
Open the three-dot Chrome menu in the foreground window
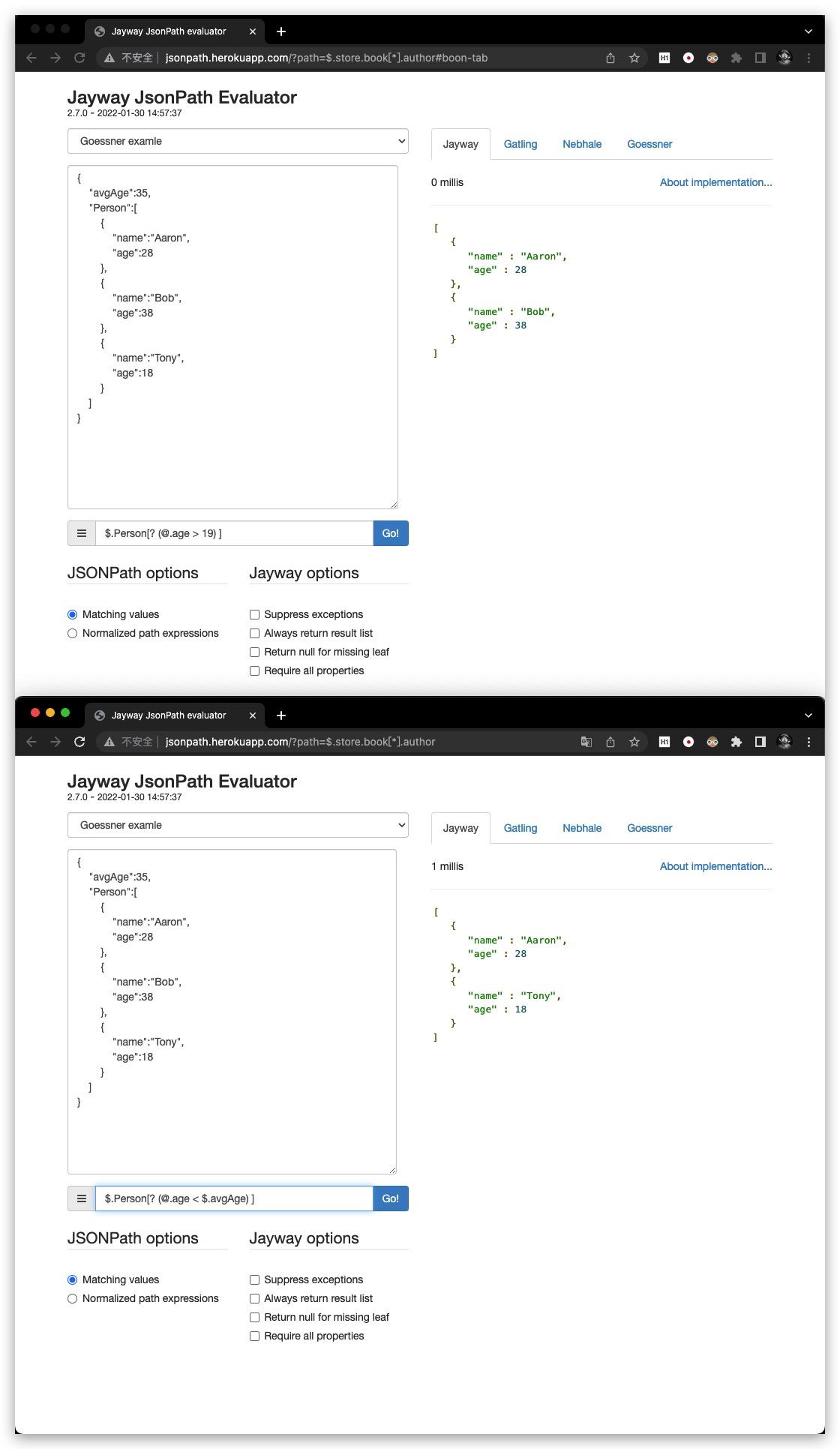point(808,742)
